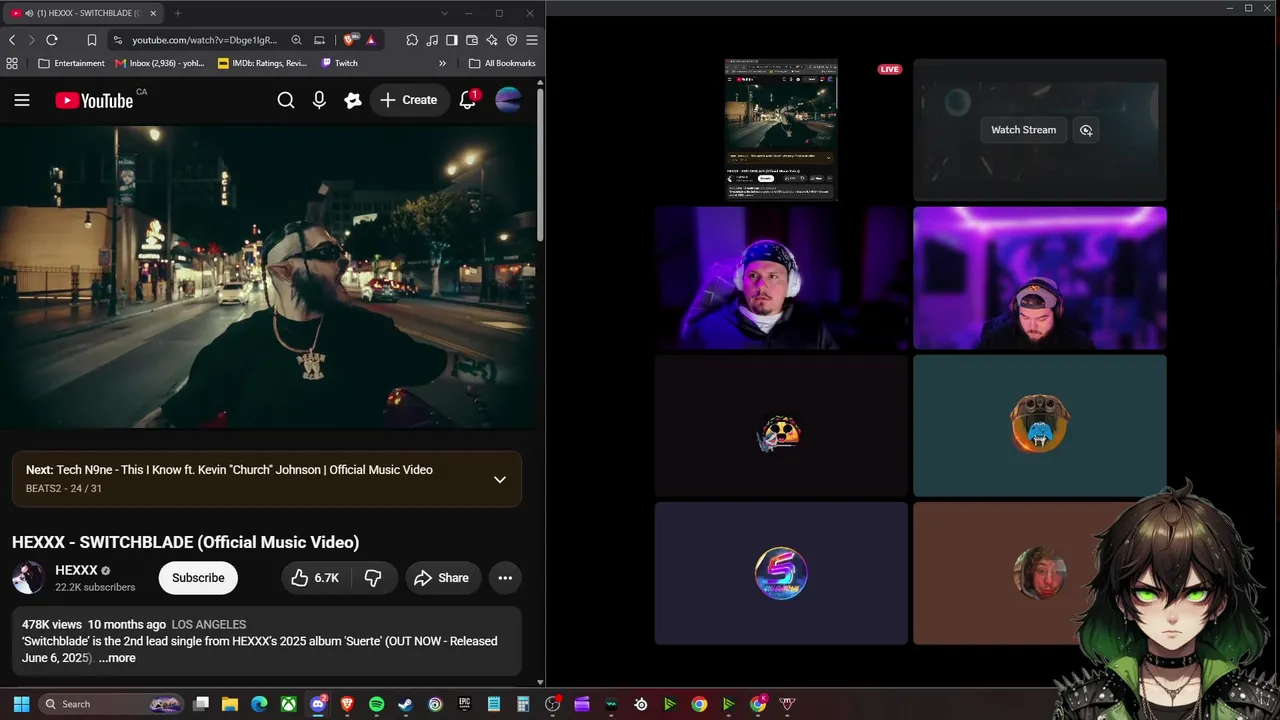Open Epic Games Launcher from the taskbar
Image resolution: width=1280 pixels, height=720 pixels.
pyautogui.click(x=464, y=704)
